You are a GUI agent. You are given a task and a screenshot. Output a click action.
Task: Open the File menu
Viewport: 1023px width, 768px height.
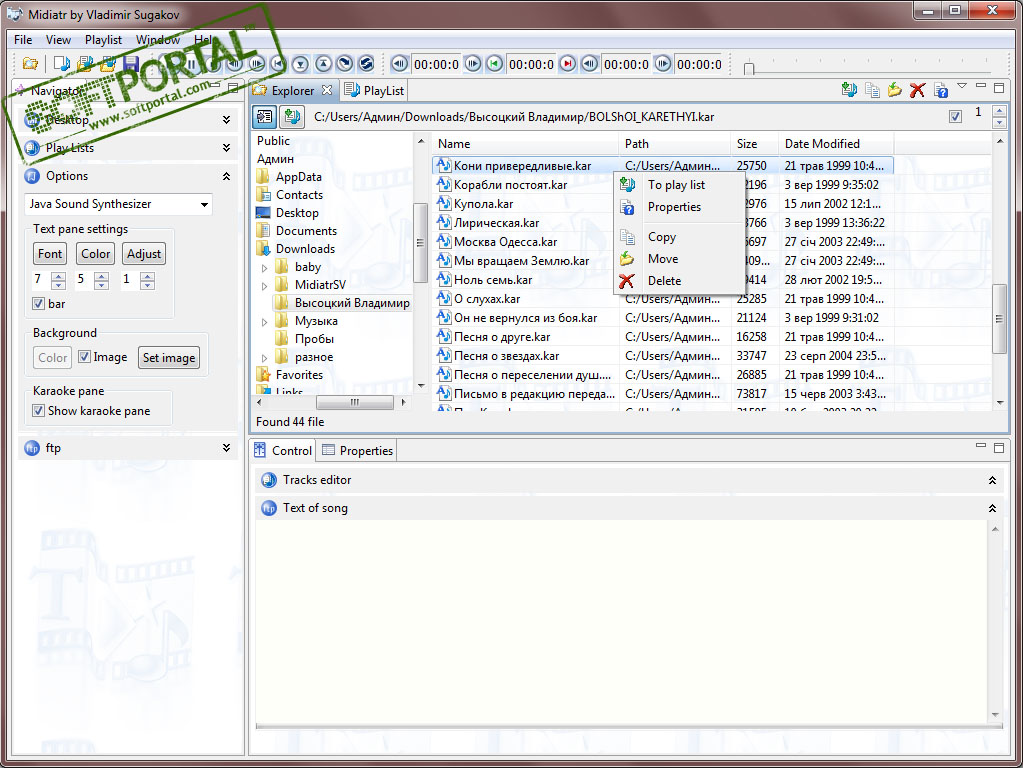[x=23, y=40]
